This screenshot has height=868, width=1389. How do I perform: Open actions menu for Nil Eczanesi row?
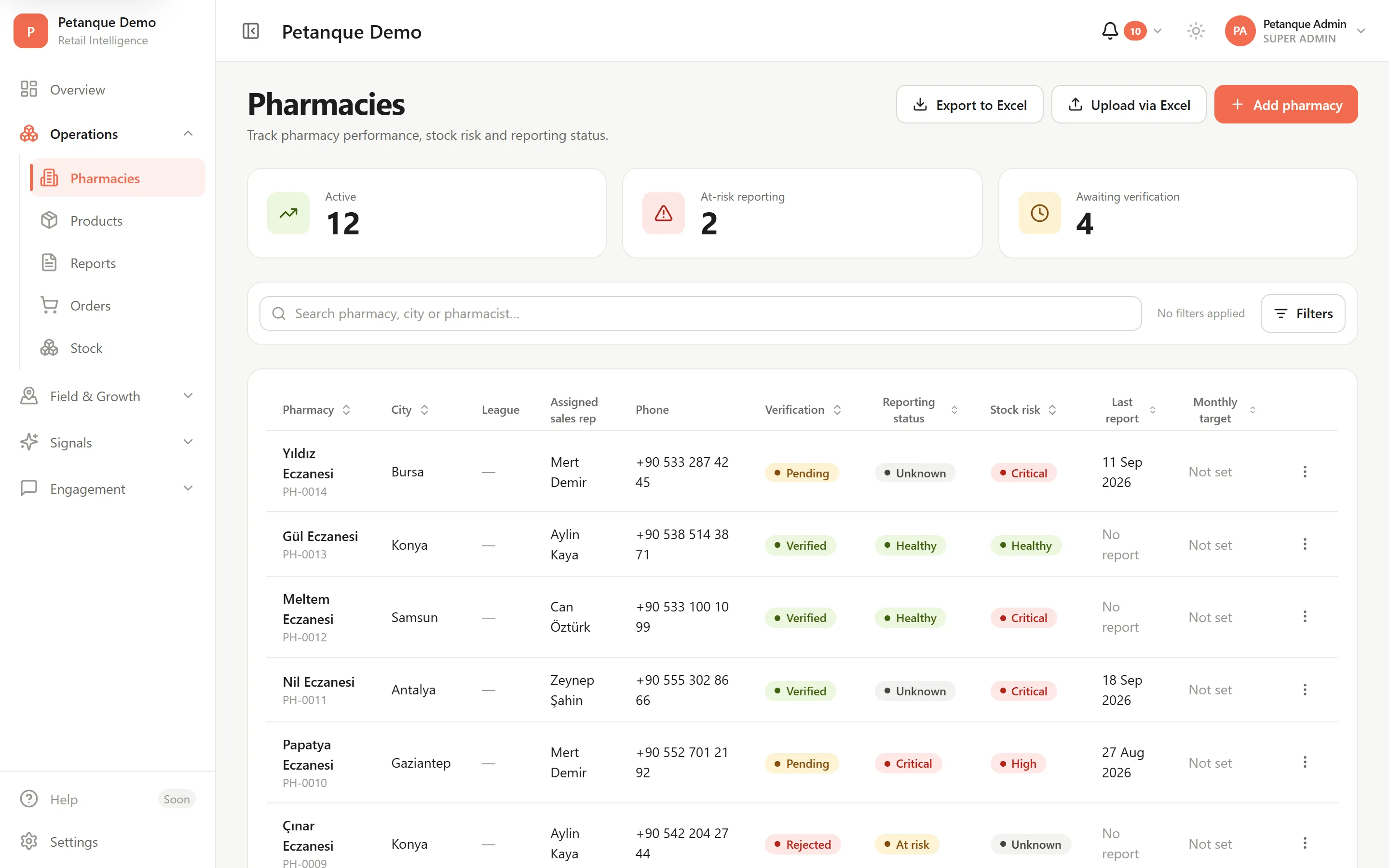[1305, 690]
